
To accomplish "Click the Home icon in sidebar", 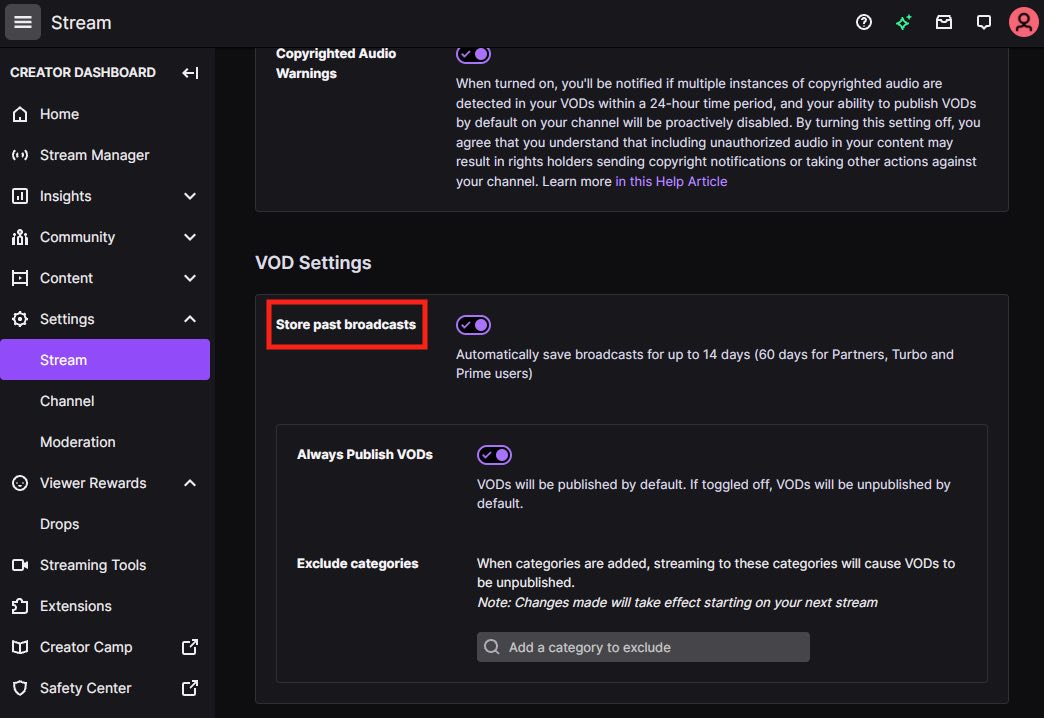I will [x=19, y=114].
